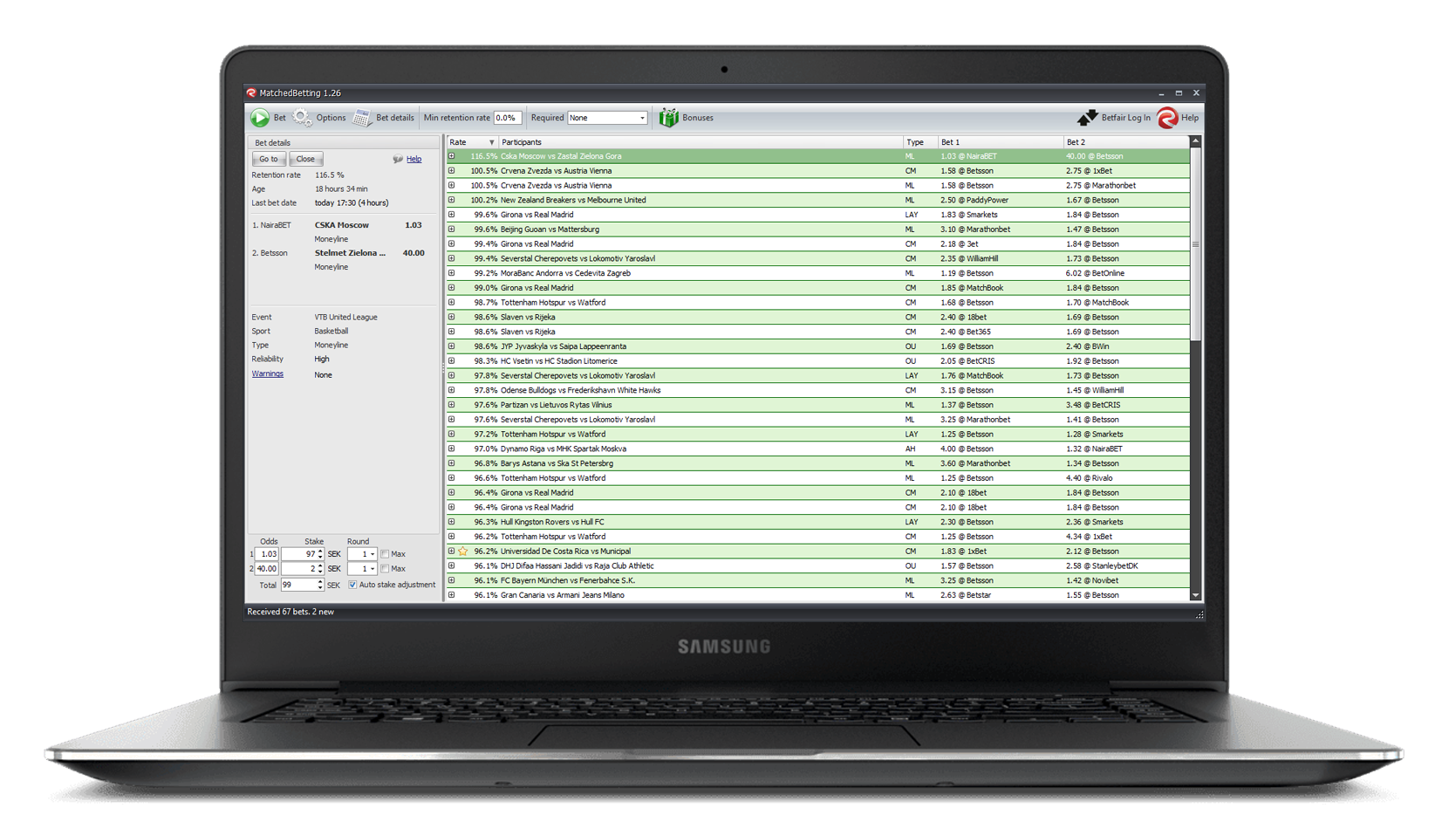Click the Betfair Log In arrows icon
This screenshot has height=829, width=1456.
1087,118
